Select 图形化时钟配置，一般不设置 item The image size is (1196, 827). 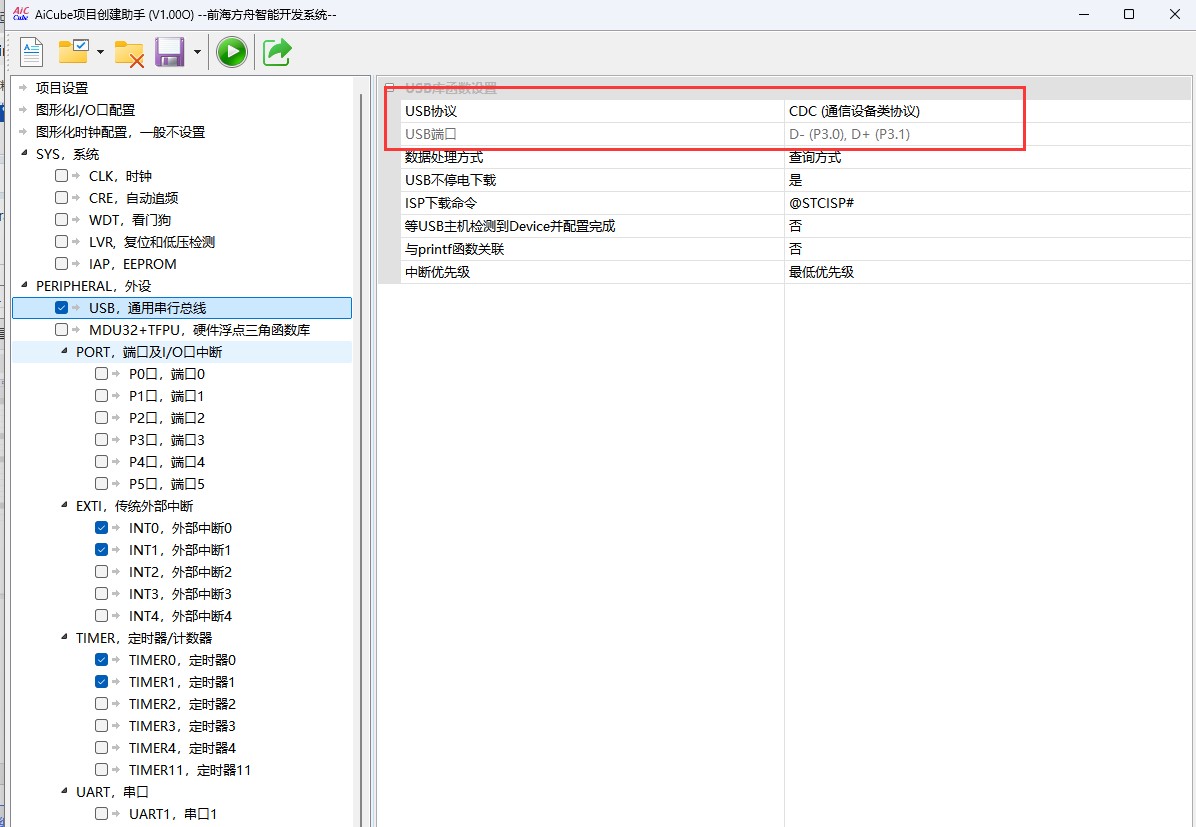coord(121,132)
